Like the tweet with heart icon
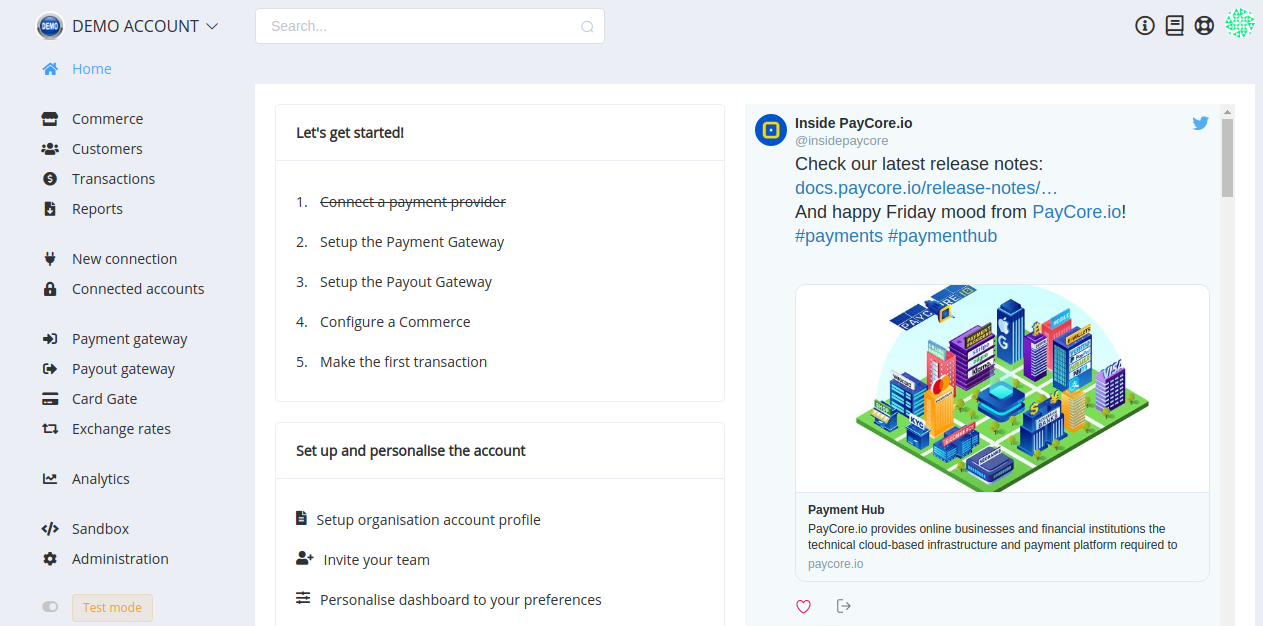The height and width of the screenshot is (626, 1263). pyautogui.click(x=803, y=606)
